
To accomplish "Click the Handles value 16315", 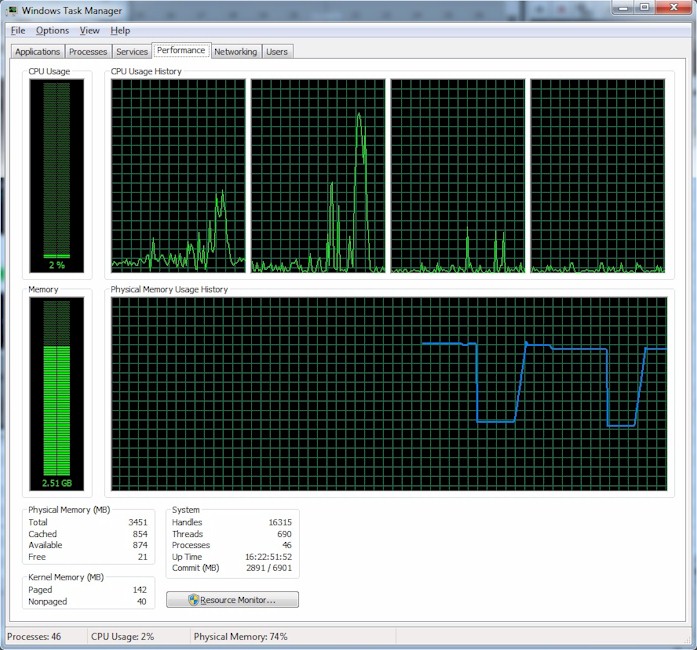I will pyautogui.click(x=280, y=522).
